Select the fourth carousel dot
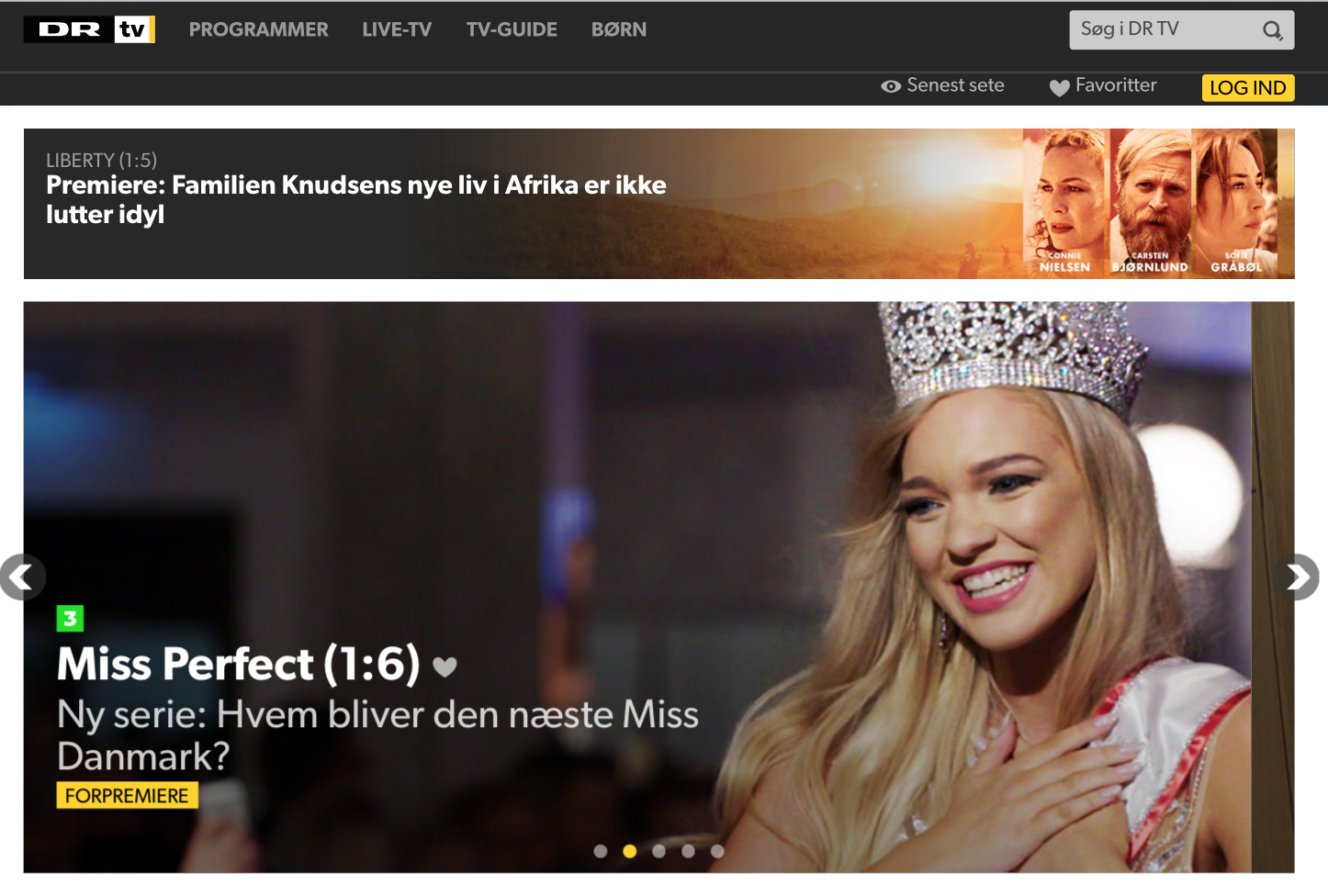 pos(688,851)
